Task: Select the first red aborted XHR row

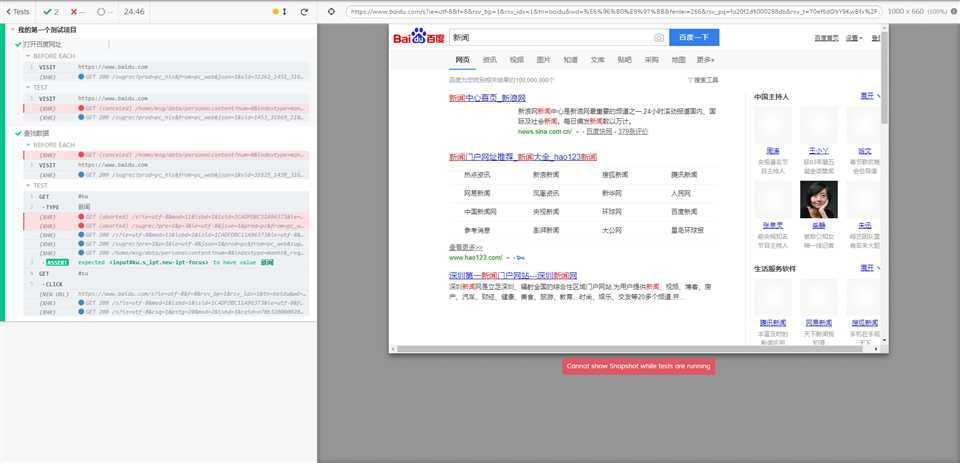Action: [166, 216]
